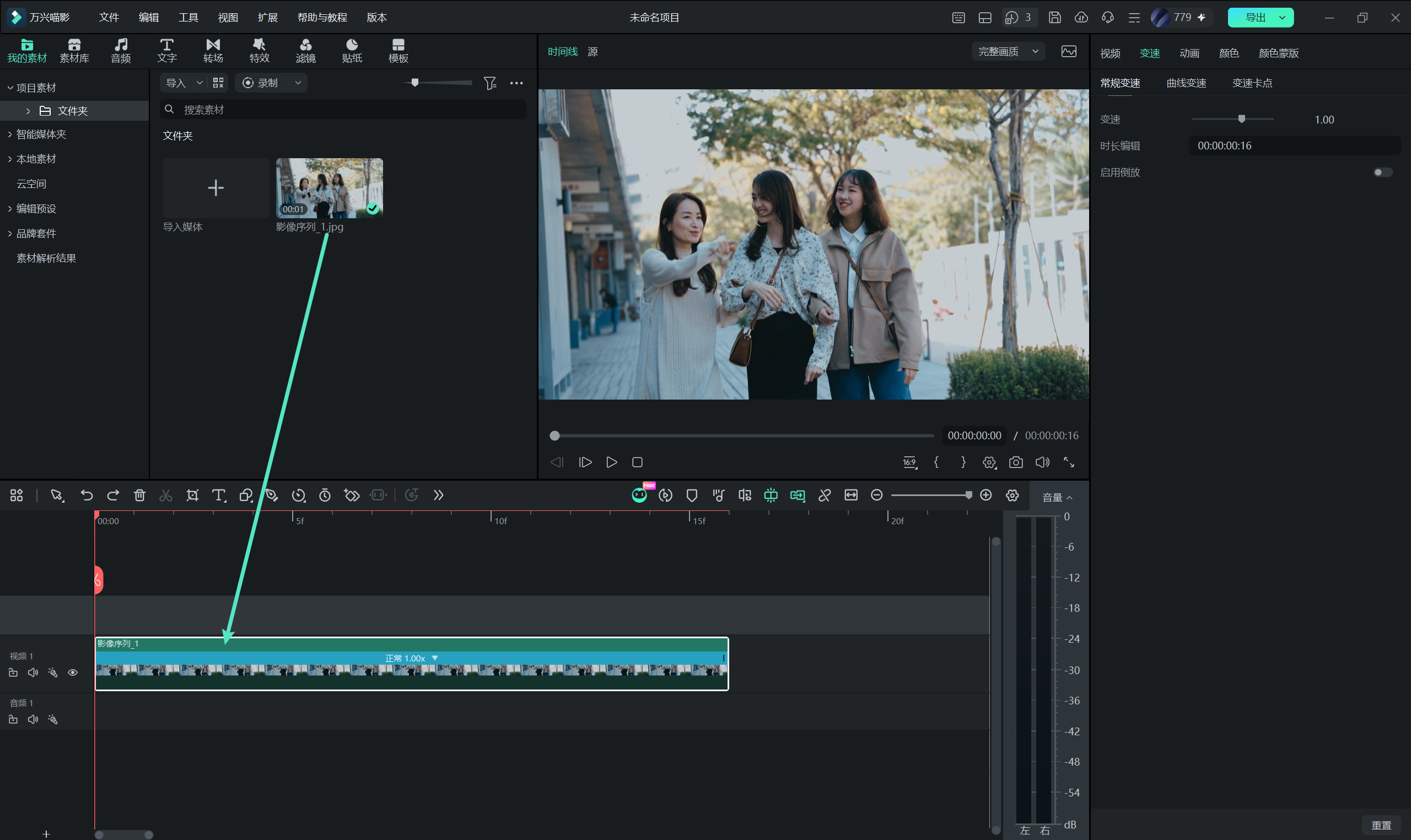Screen dimensions: 1411x840
Task: Click the save project icon in title bar
Action: (1054, 18)
